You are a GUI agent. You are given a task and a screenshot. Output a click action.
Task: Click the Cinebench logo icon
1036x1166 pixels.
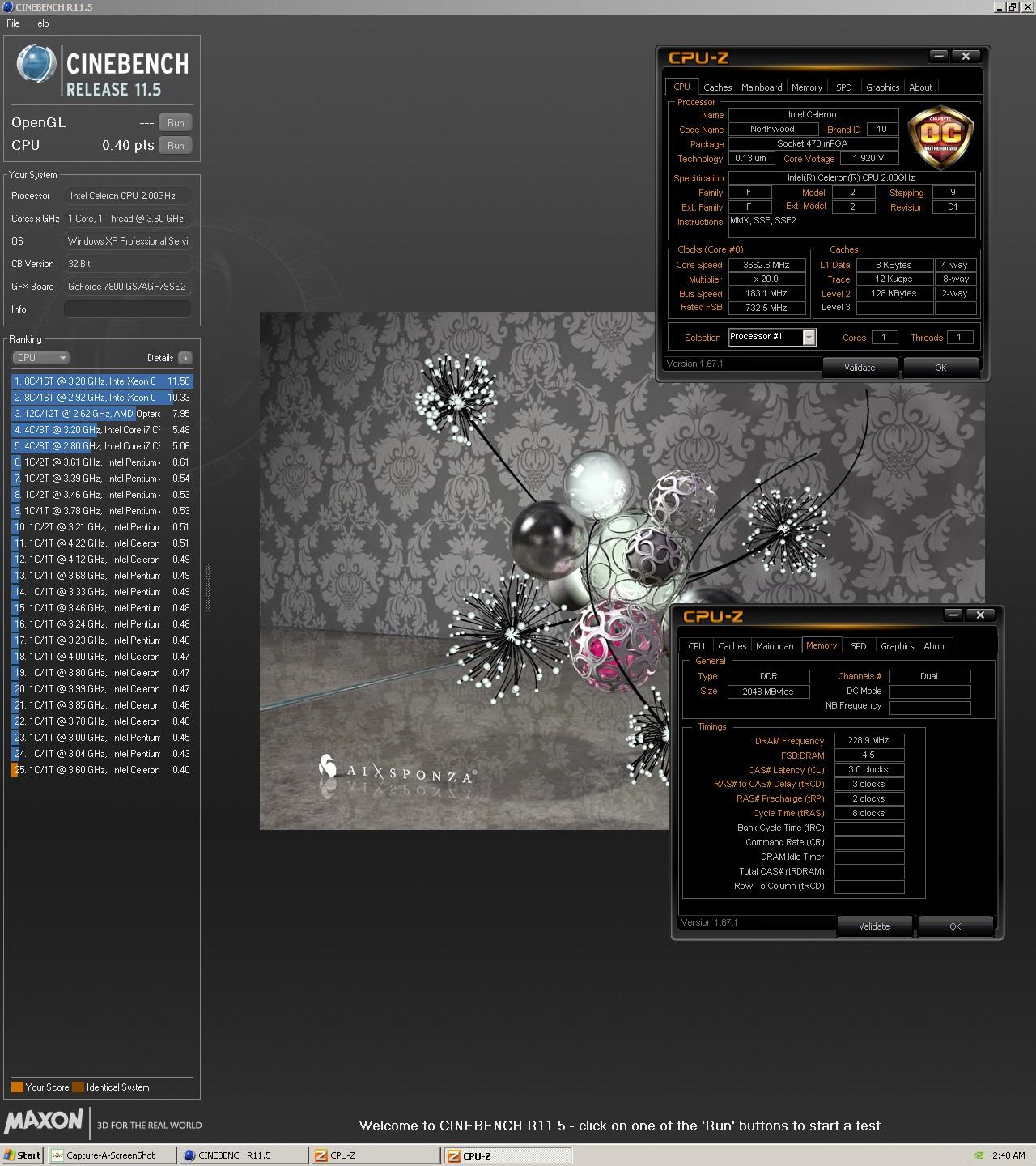pyautogui.click(x=36, y=64)
